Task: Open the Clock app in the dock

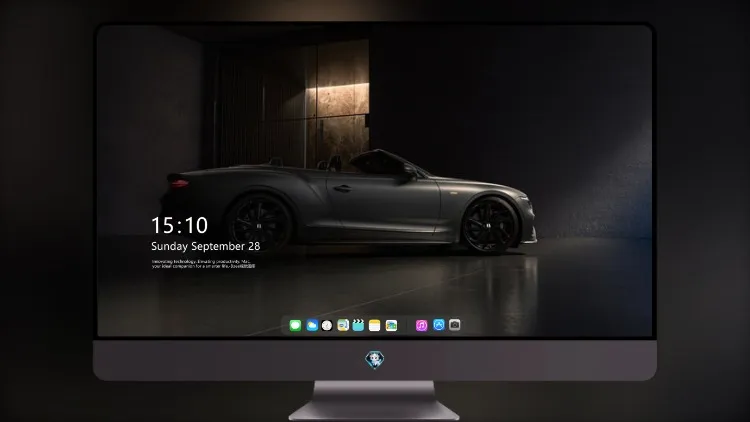Action: [x=327, y=325]
